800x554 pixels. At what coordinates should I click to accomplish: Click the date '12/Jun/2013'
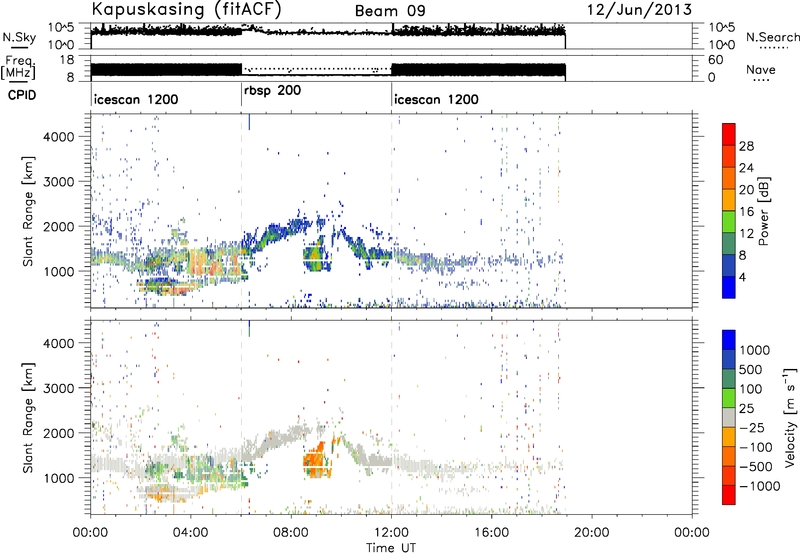coord(639,10)
